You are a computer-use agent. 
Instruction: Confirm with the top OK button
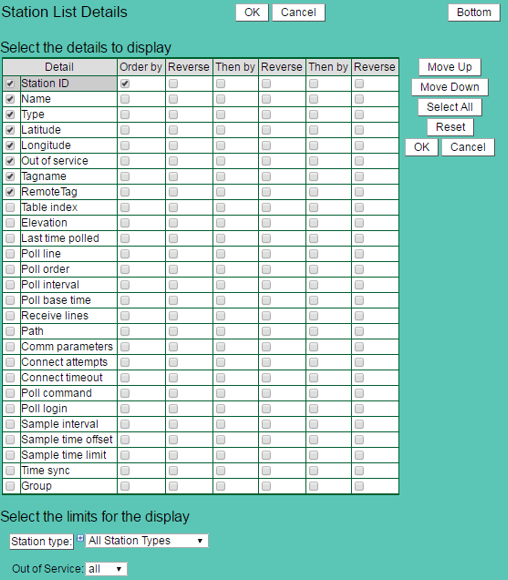tap(252, 13)
